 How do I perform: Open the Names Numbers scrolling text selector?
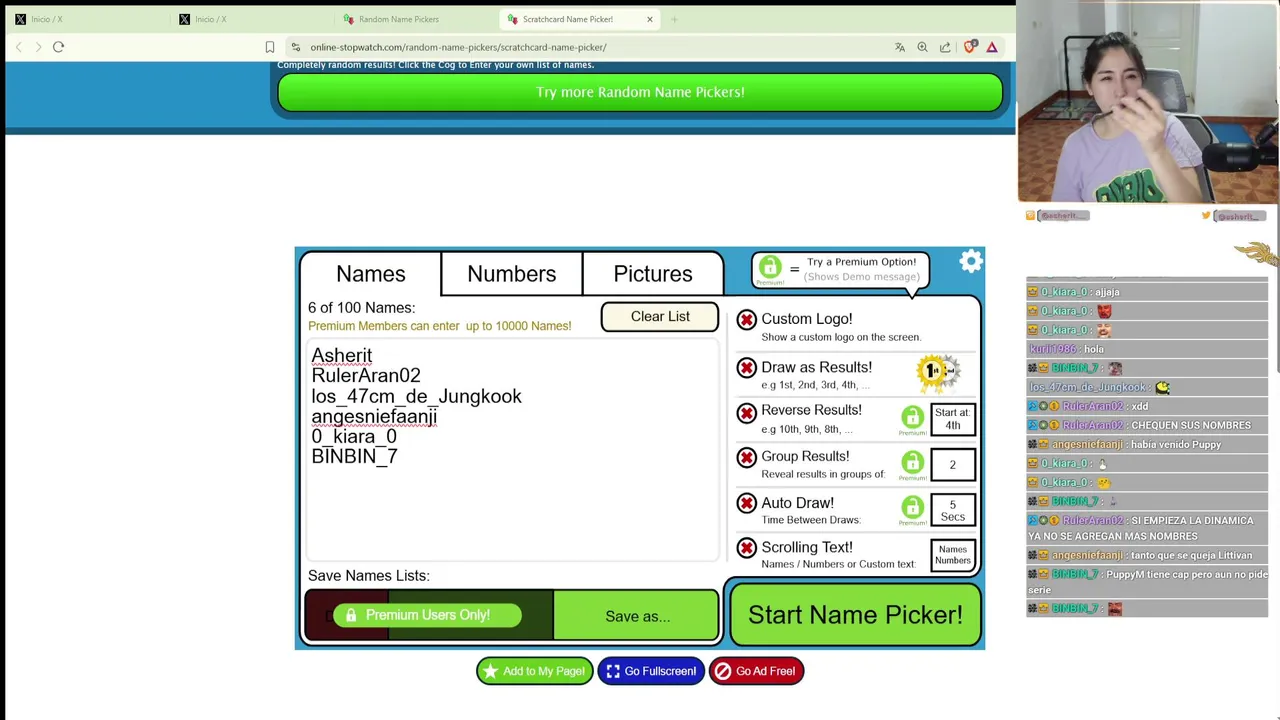[x=952, y=554]
